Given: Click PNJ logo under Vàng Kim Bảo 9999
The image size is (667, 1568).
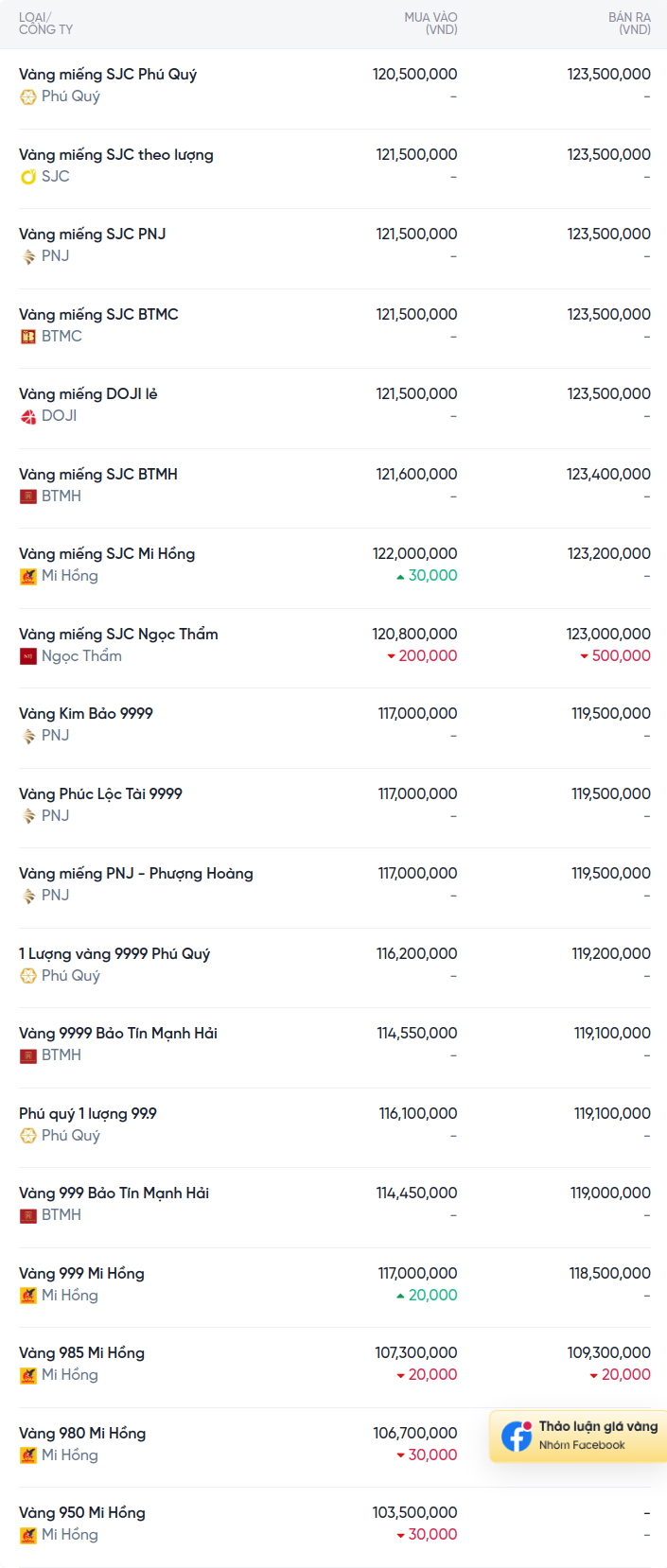Looking at the screenshot, I should click(x=28, y=736).
